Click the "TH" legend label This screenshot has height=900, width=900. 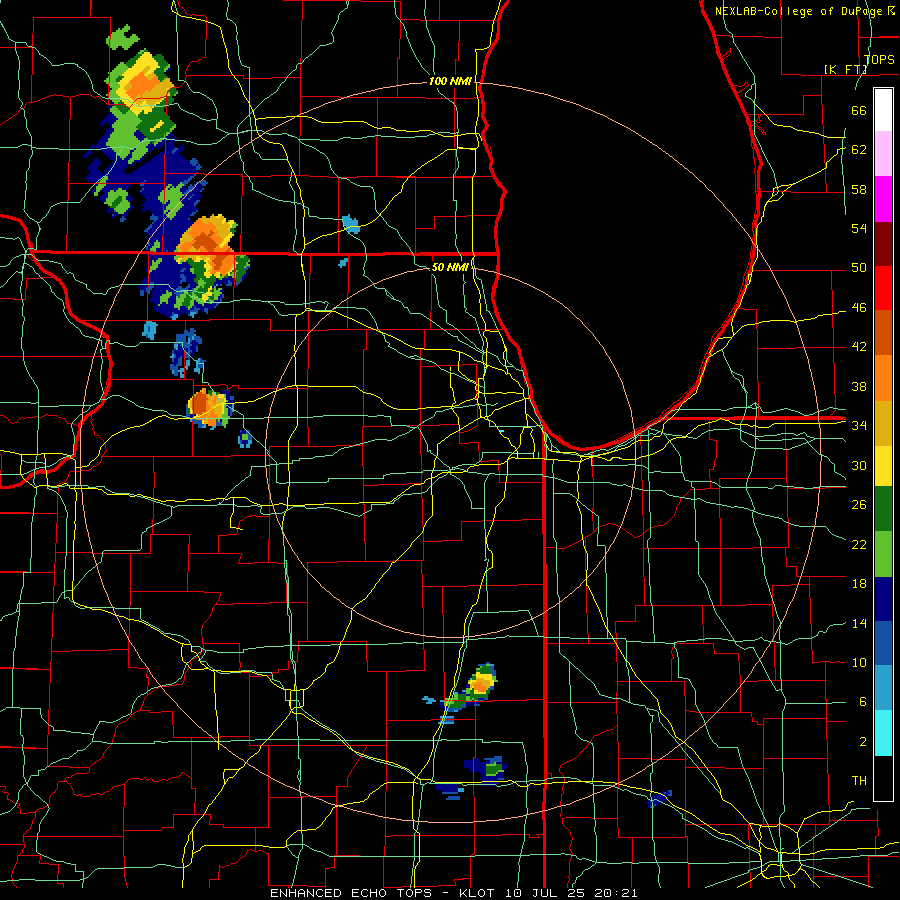859,781
